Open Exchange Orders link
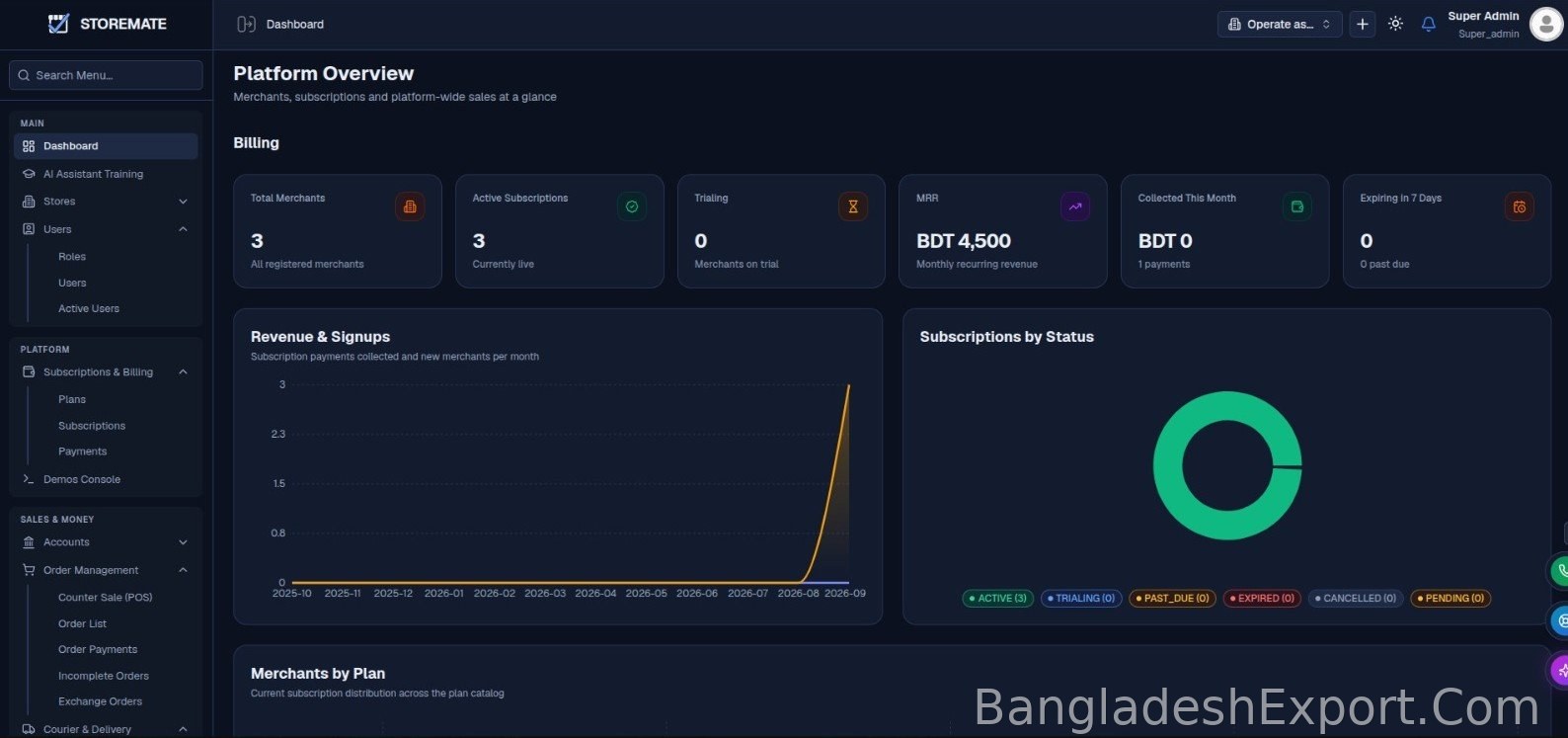This screenshot has width=1568, height=738. 100,701
